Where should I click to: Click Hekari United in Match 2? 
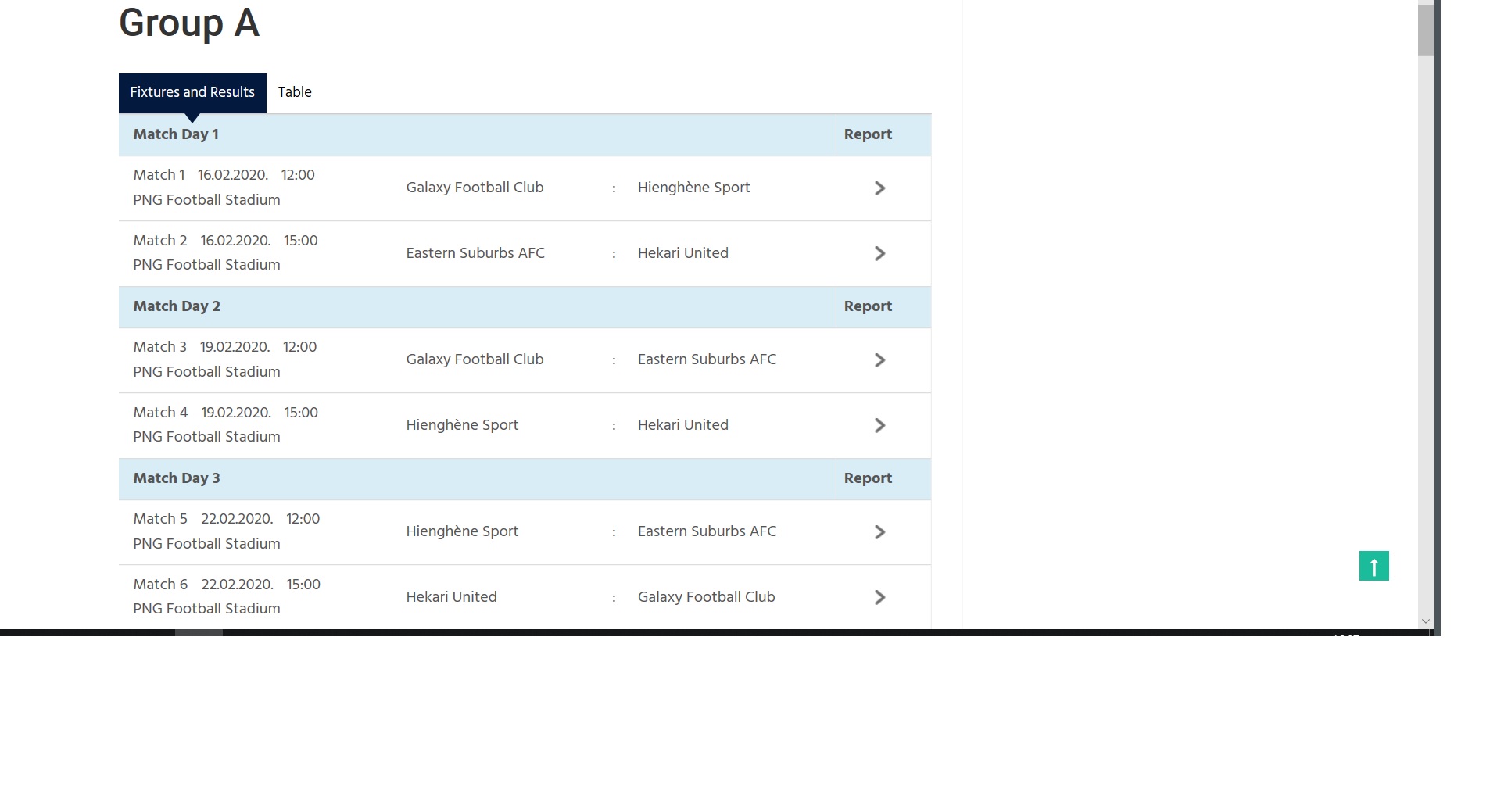click(x=682, y=253)
